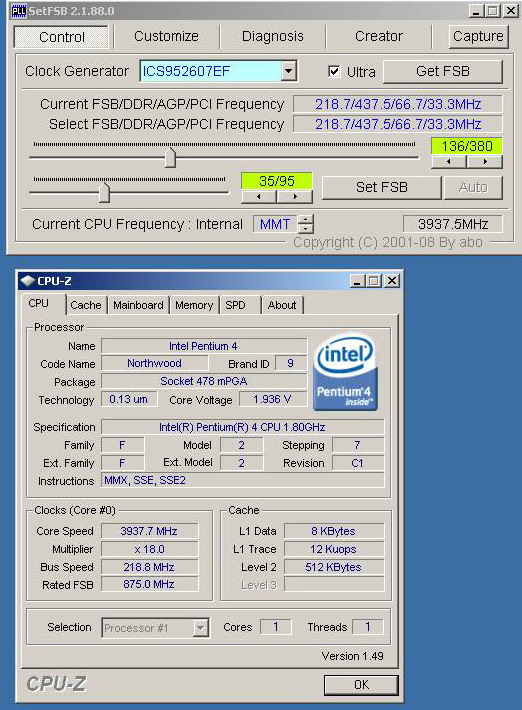Click the Instructions field MMX, SSE, SSE2

coord(242,480)
